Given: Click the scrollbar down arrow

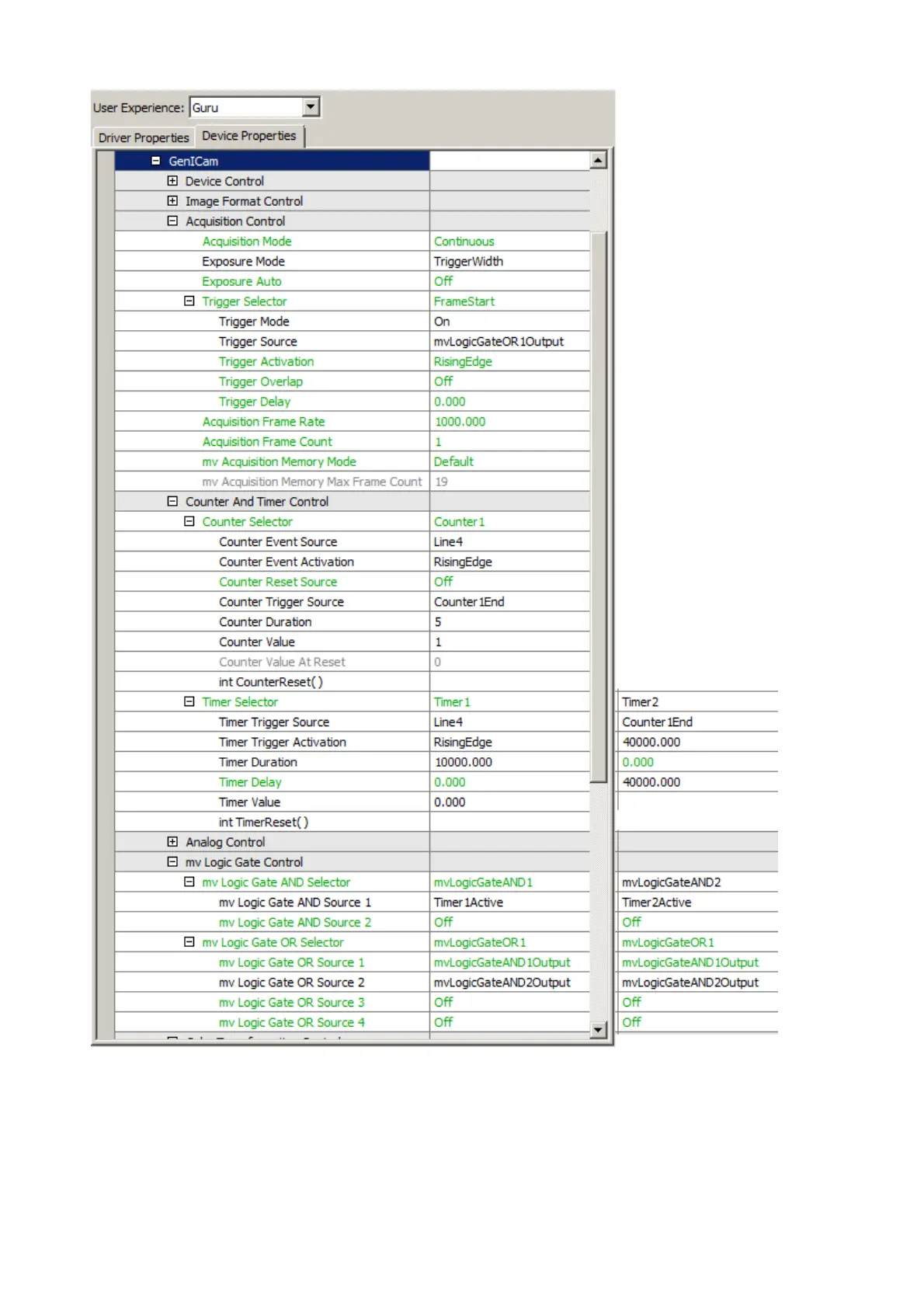Looking at the screenshot, I should (598, 1030).
